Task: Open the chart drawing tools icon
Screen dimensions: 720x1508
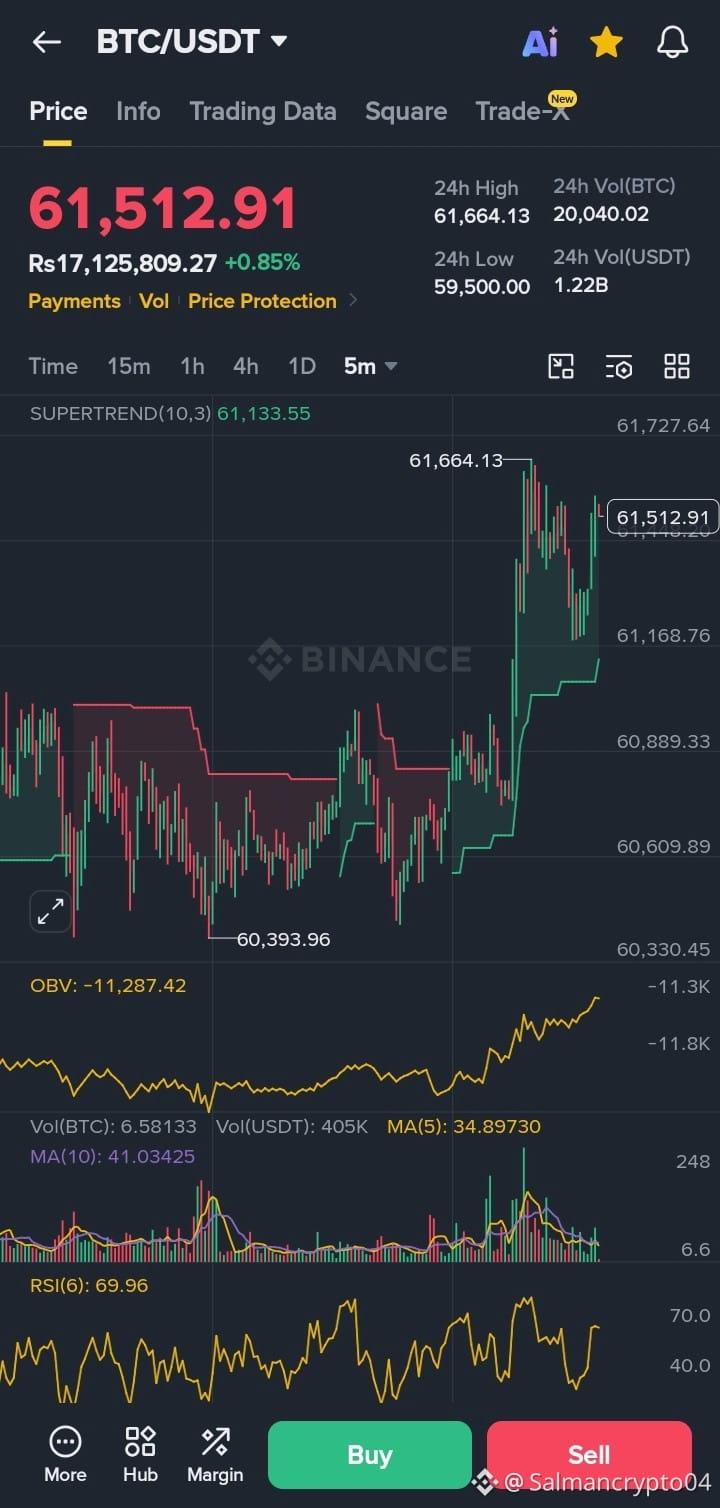Action: click(561, 366)
